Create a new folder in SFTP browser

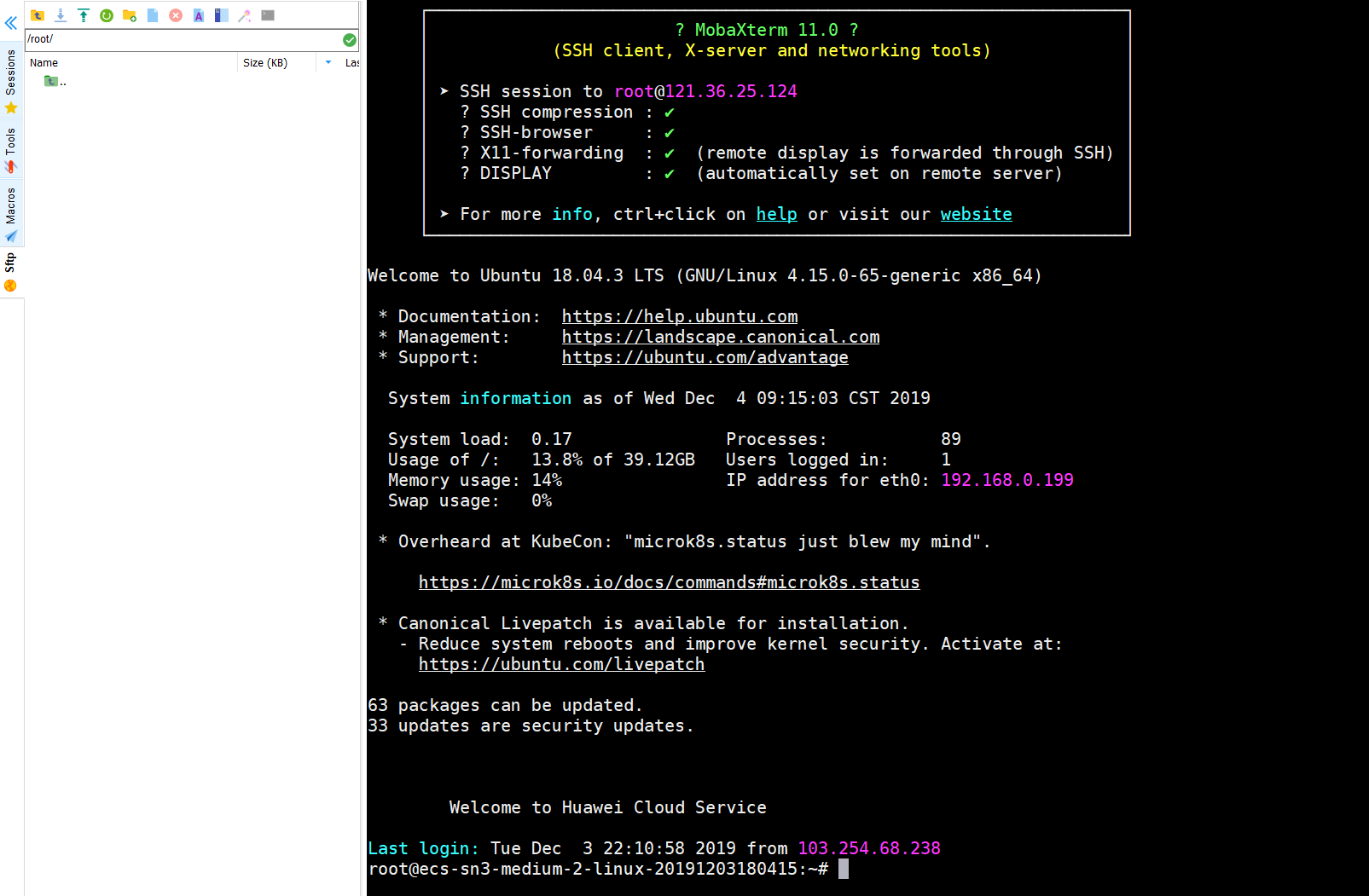click(130, 15)
